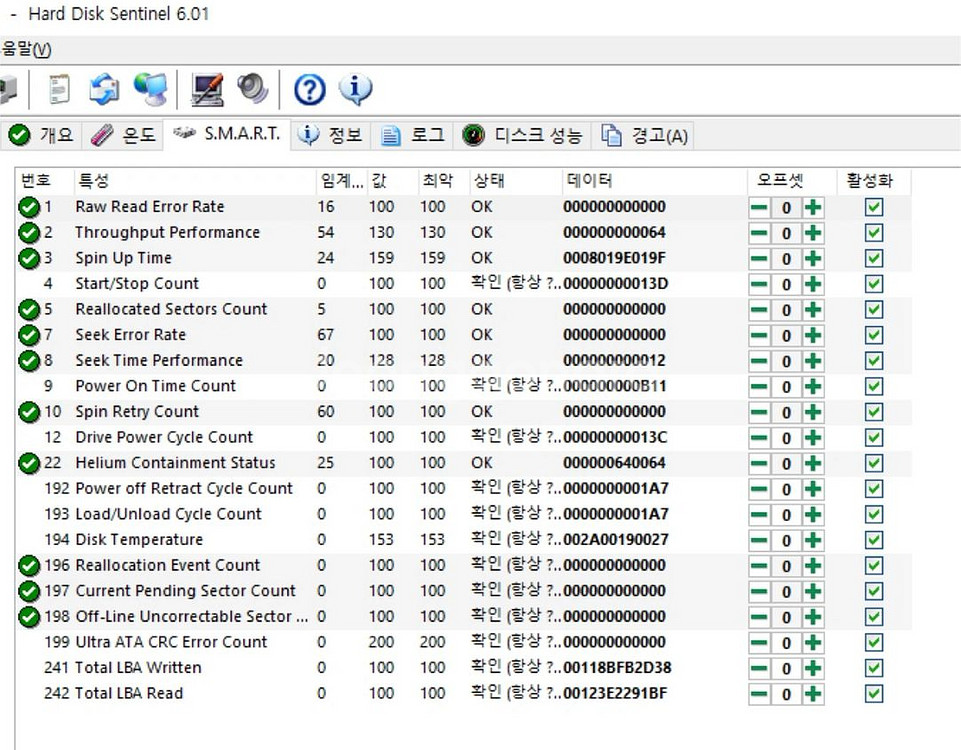The width and height of the screenshot is (961, 750).
Task: Uncheck the Drive Power Cycle Count checkbox
Action: [x=874, y=438]
